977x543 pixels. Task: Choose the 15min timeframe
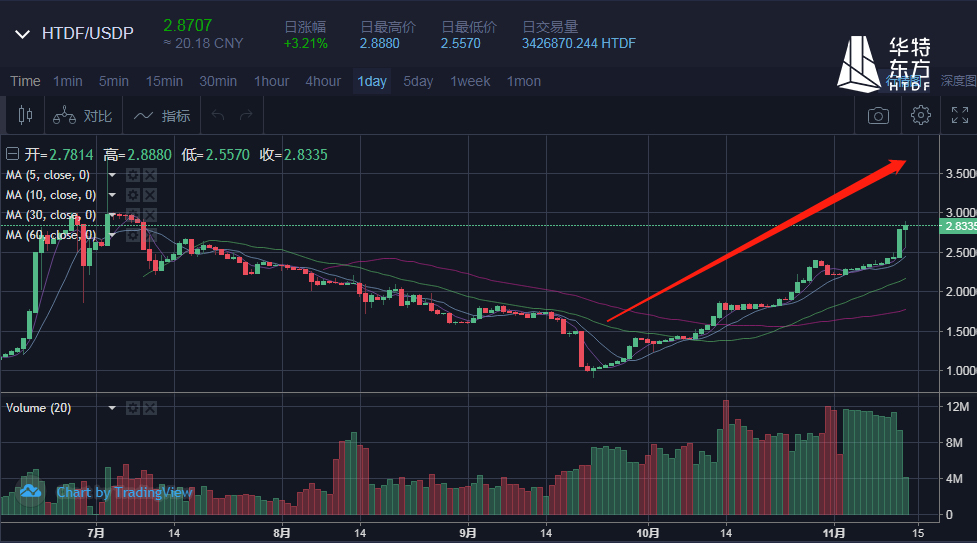tap(164, 81)
